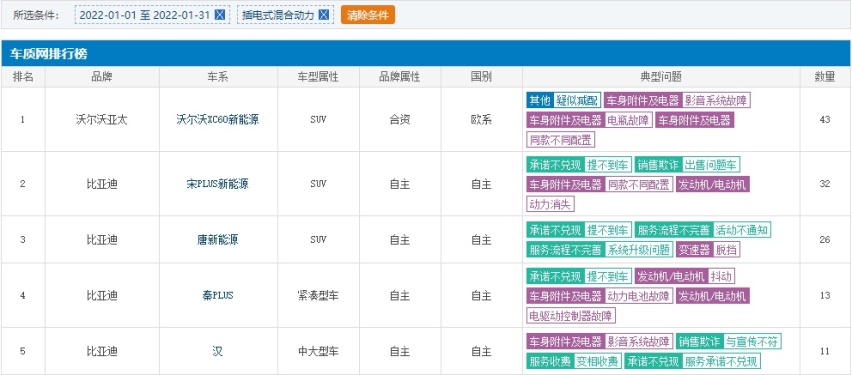Click the 排名 column header
Screen dimensions: 852x375
[23, 77]
